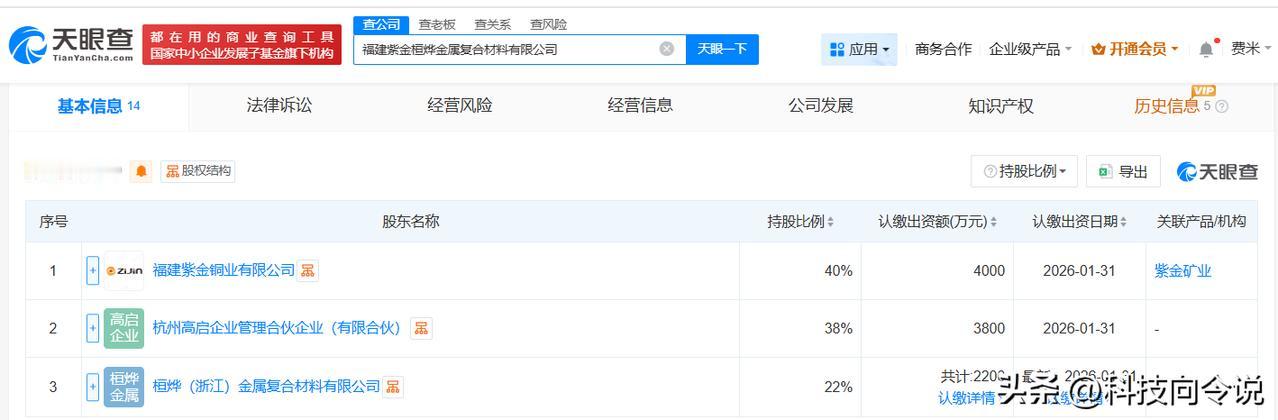Click the orange alert bell icon
The image size is (1278, 420).
(x=141, y=171)
